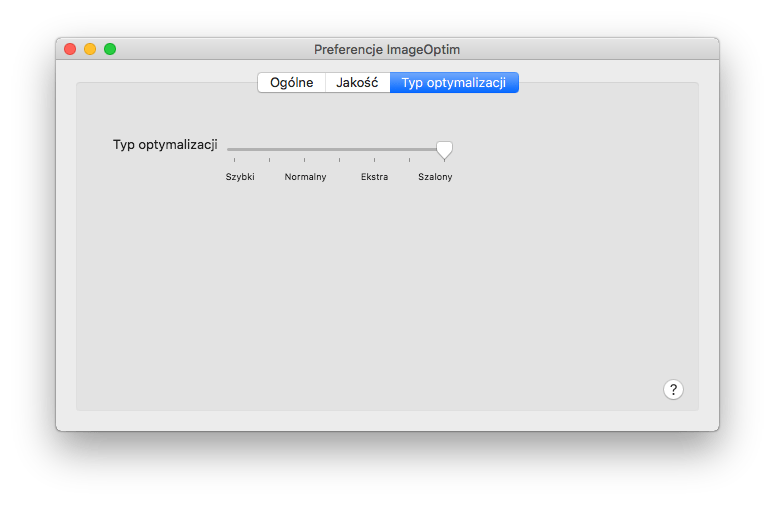Set slider to Ekstra tick mark
The height and width of the screenshot is (505, 775).
point(375,160)
